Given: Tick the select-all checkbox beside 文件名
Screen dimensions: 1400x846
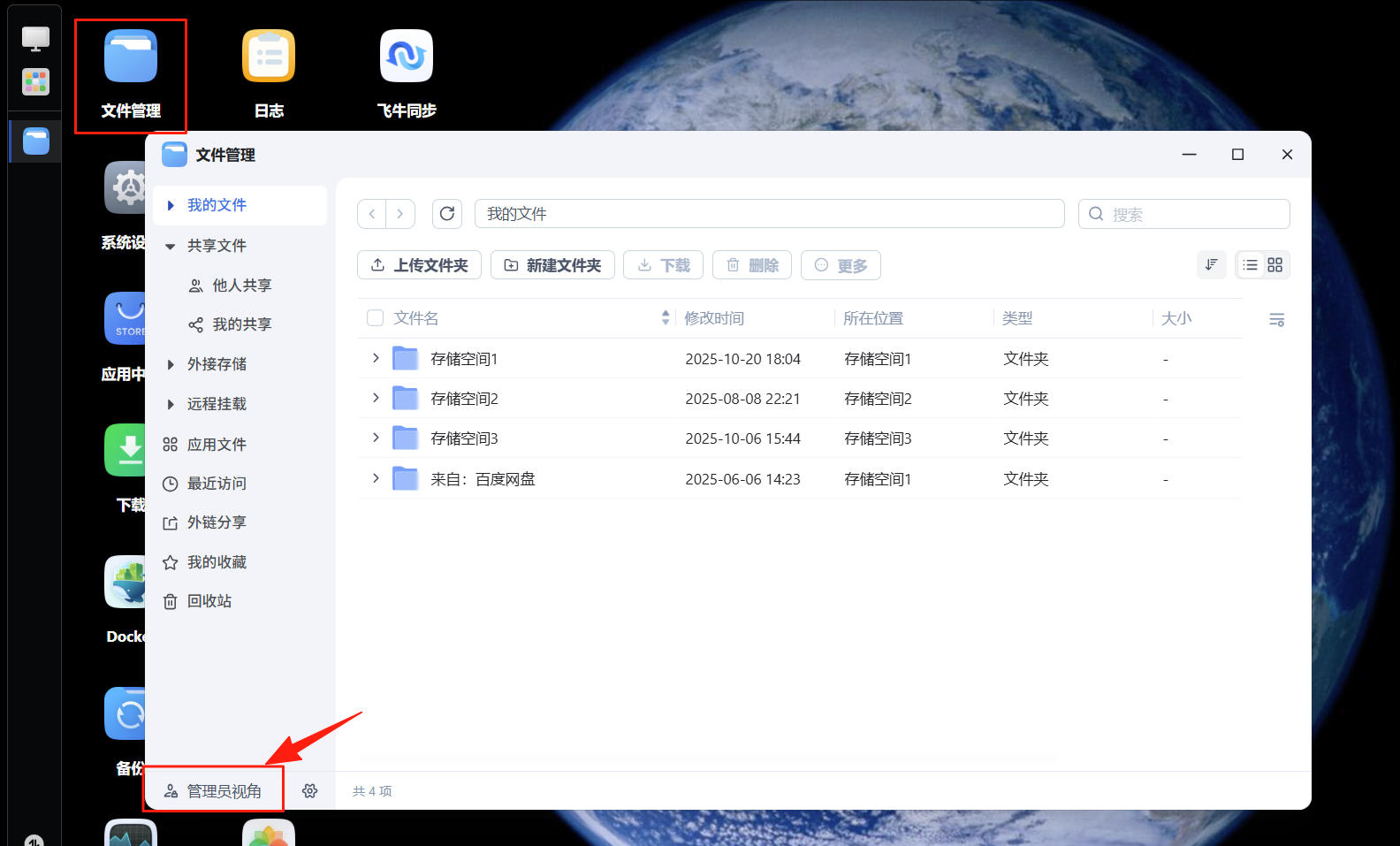Looking at the screenshot, I should (376, 318).
